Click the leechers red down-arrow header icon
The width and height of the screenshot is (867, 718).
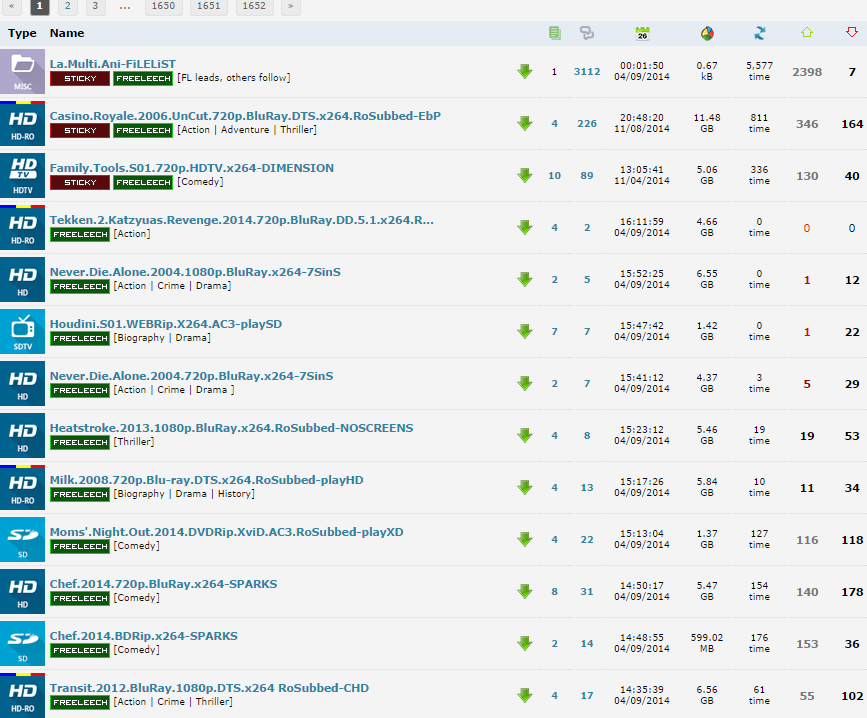coord(852,33)
